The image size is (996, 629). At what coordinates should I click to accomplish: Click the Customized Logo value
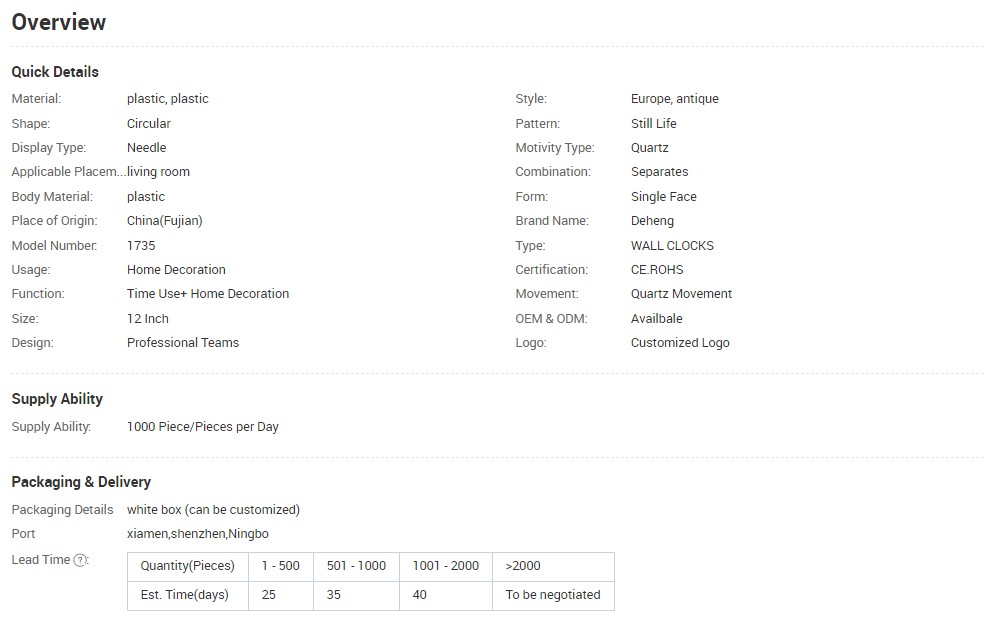tap(680, 343)
